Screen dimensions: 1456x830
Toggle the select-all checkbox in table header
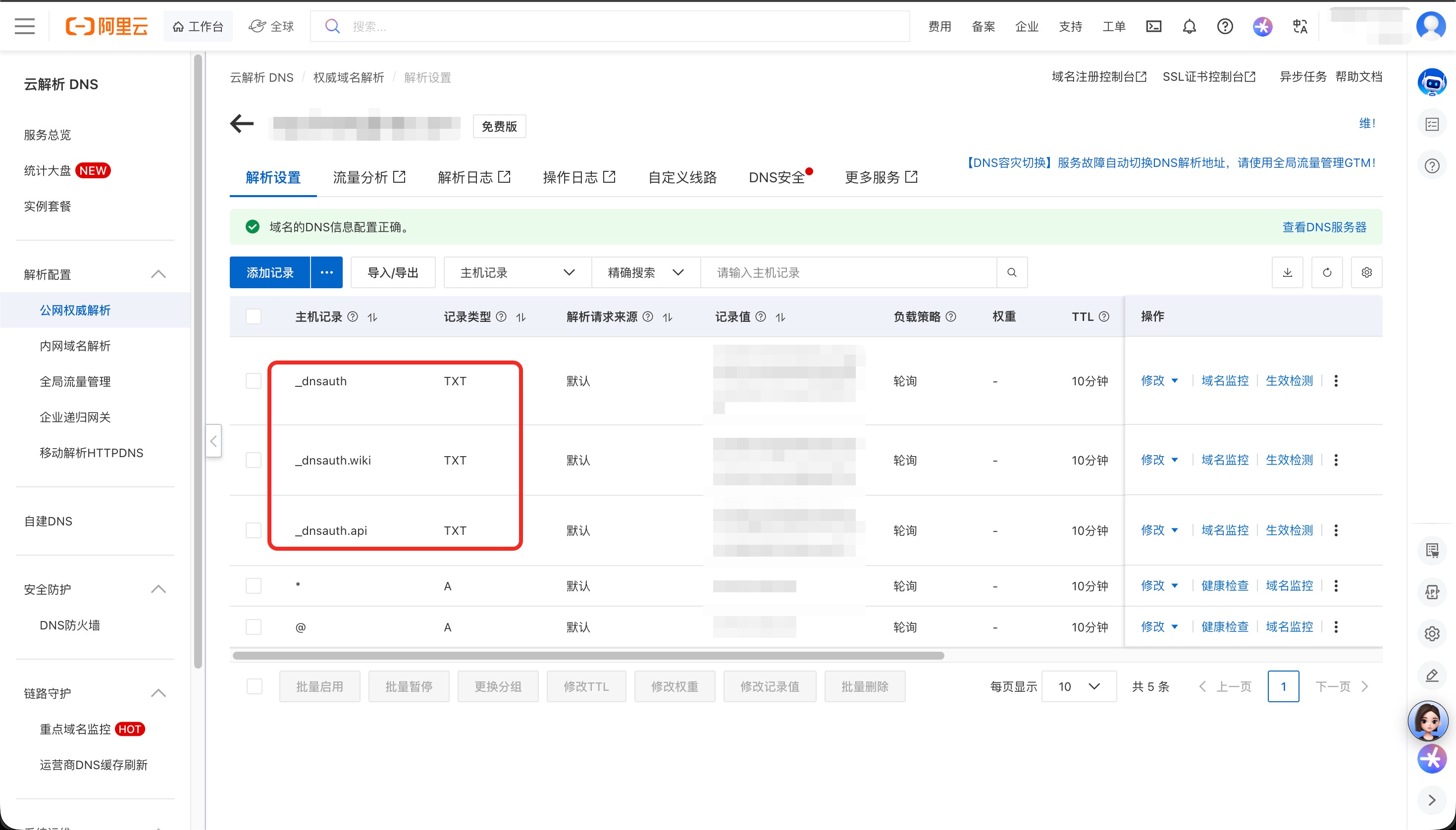pyautogui.click(x=254, y=316)
